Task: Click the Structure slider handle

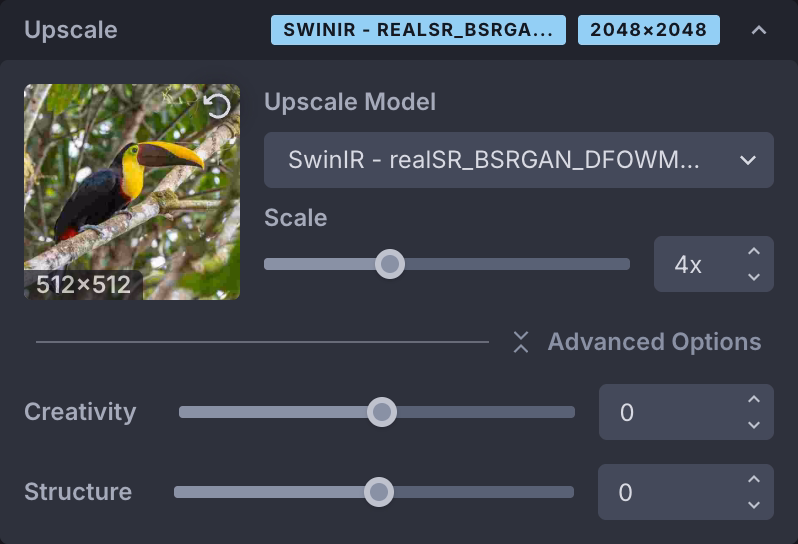Action: coord(378,492)
